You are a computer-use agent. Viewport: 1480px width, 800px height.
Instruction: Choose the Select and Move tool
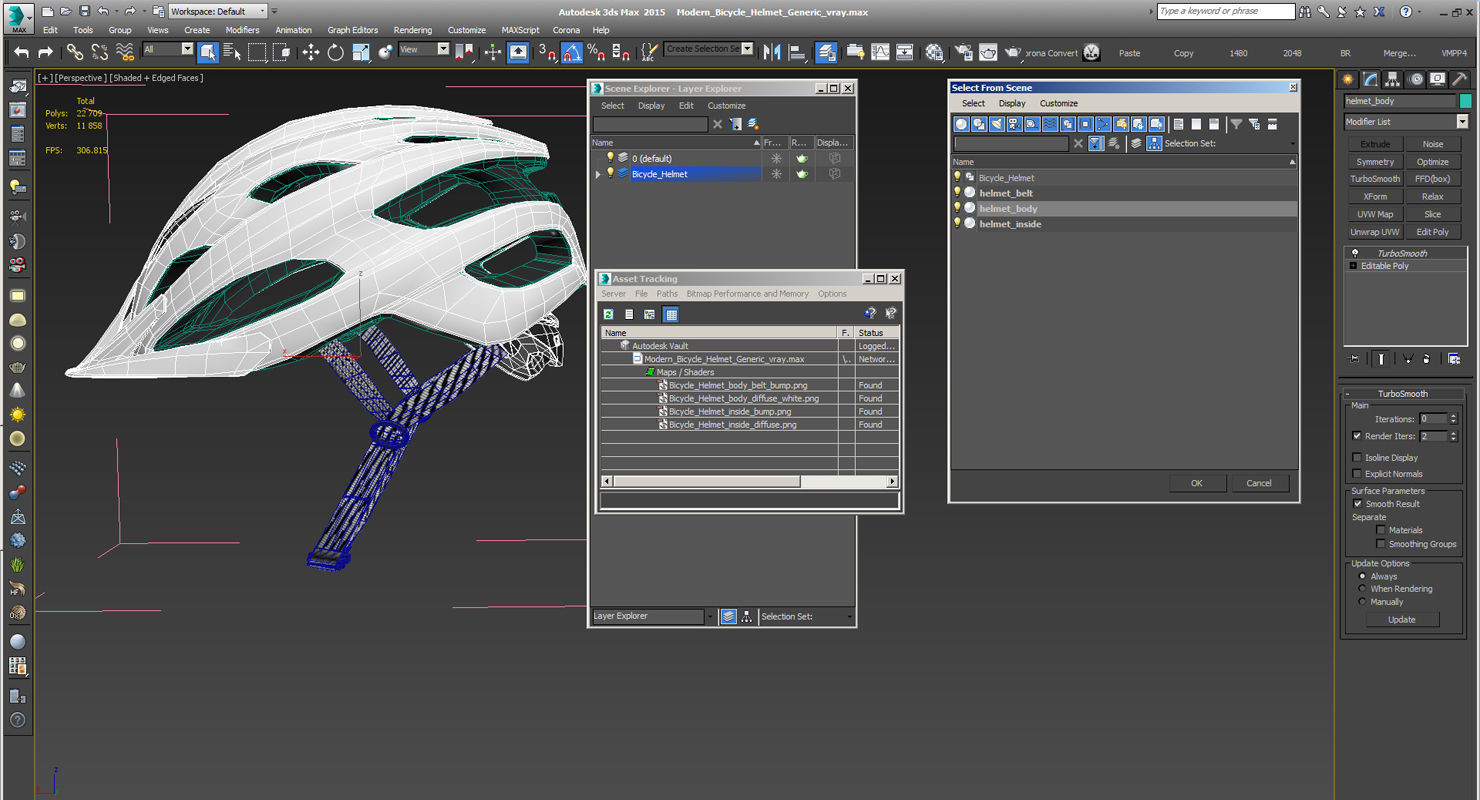point(311,52)
